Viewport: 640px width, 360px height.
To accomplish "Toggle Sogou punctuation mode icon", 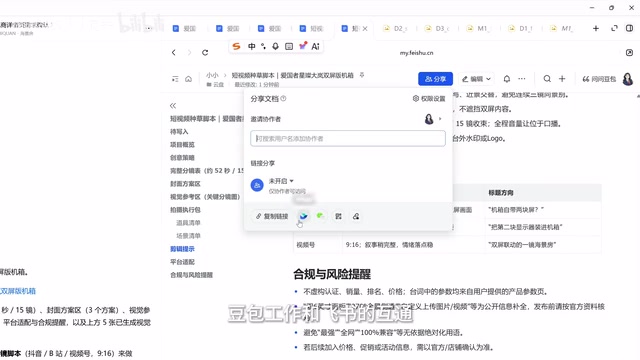I will coord(264,46).
